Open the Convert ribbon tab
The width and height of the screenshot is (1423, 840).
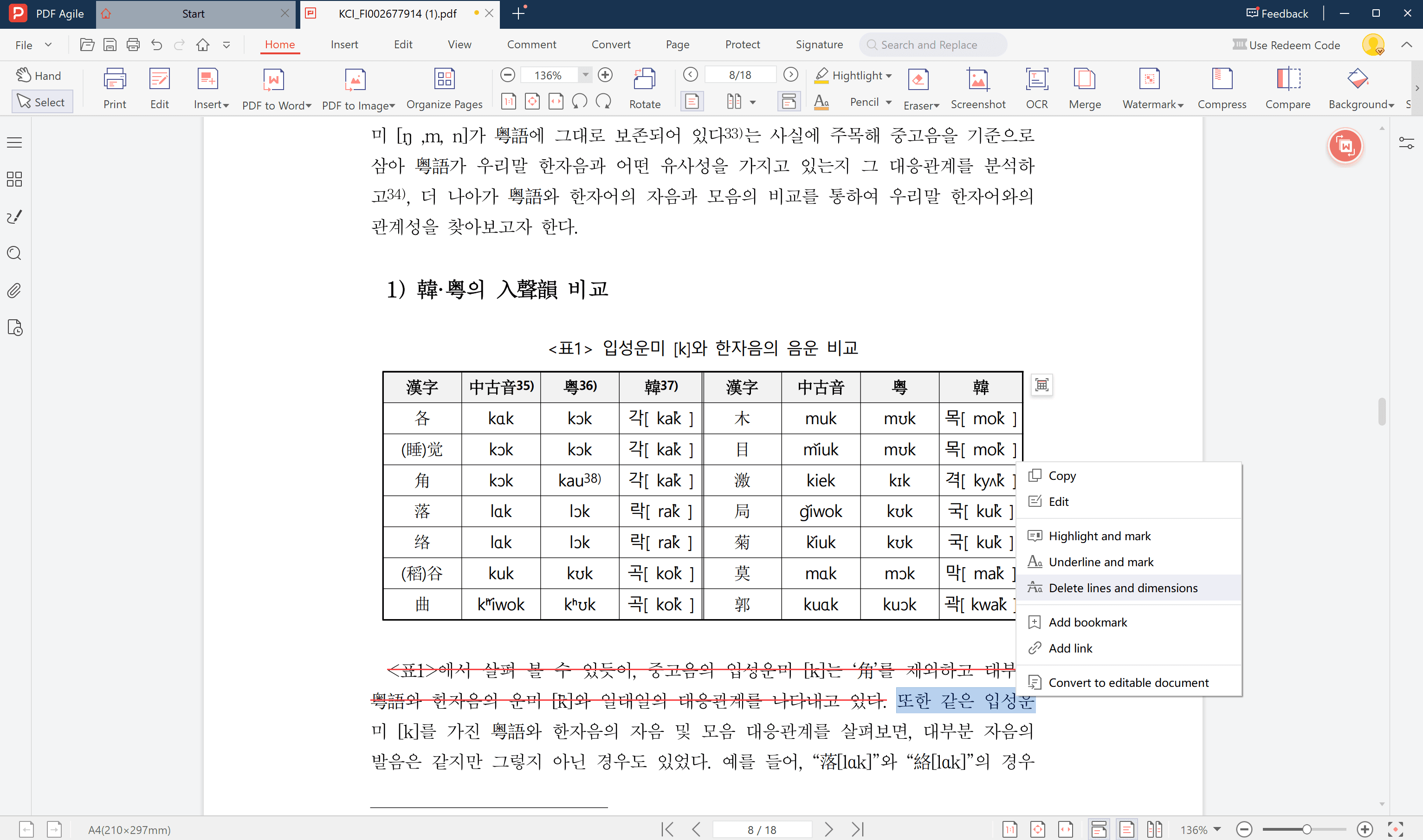pyautogui.click(x=611, y=44)
